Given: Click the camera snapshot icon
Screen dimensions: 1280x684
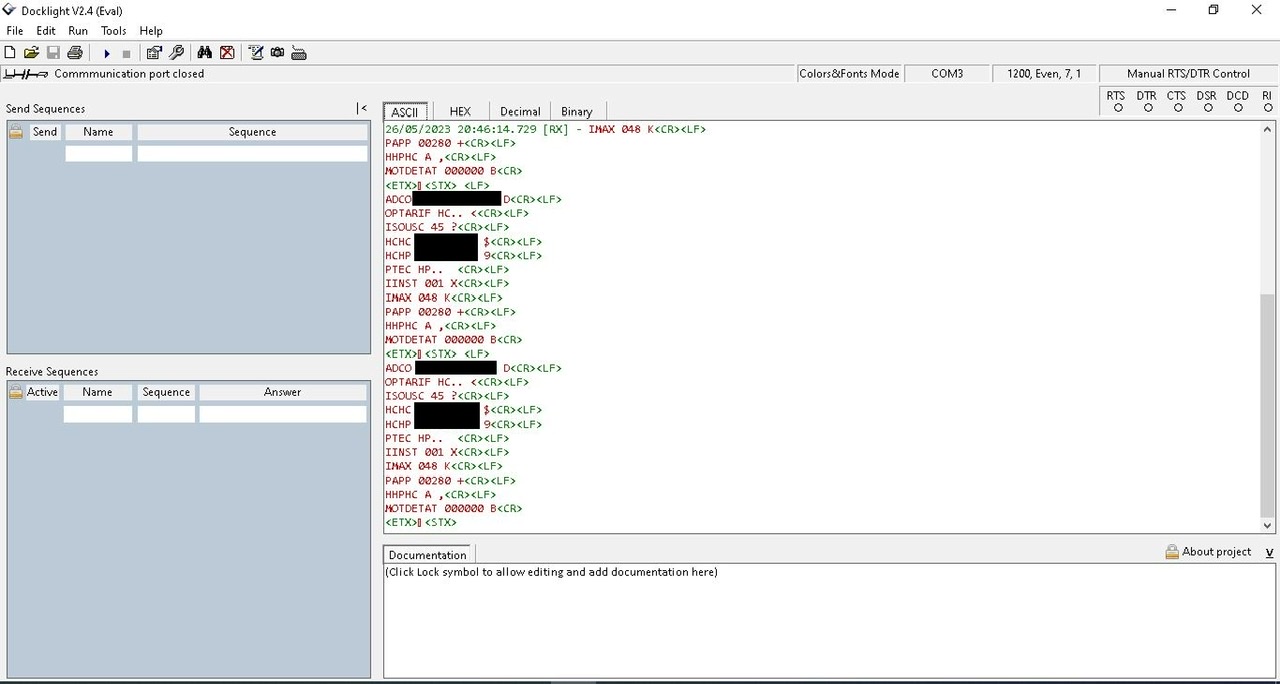Looking at the screenshot, I should [277, 53].
